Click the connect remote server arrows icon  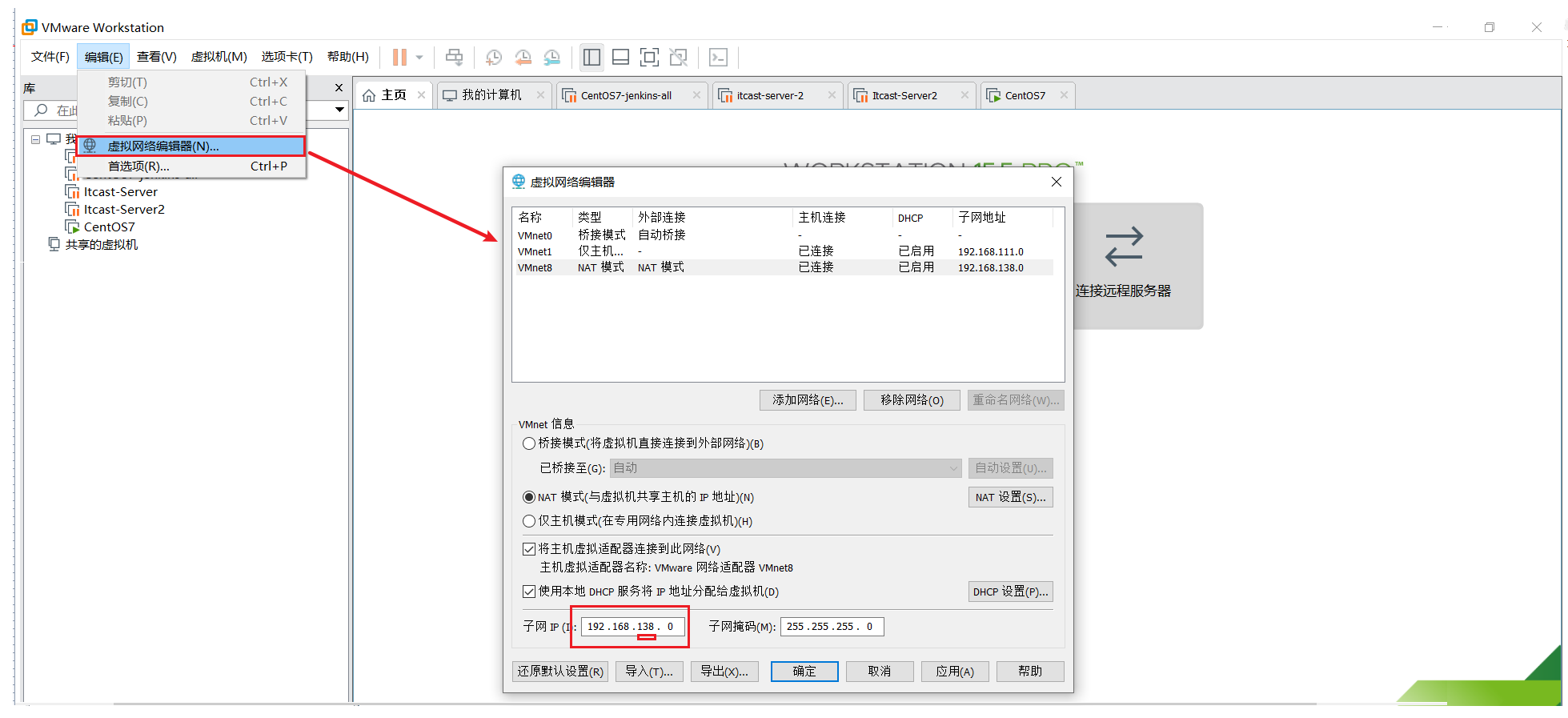(1123, 247)
